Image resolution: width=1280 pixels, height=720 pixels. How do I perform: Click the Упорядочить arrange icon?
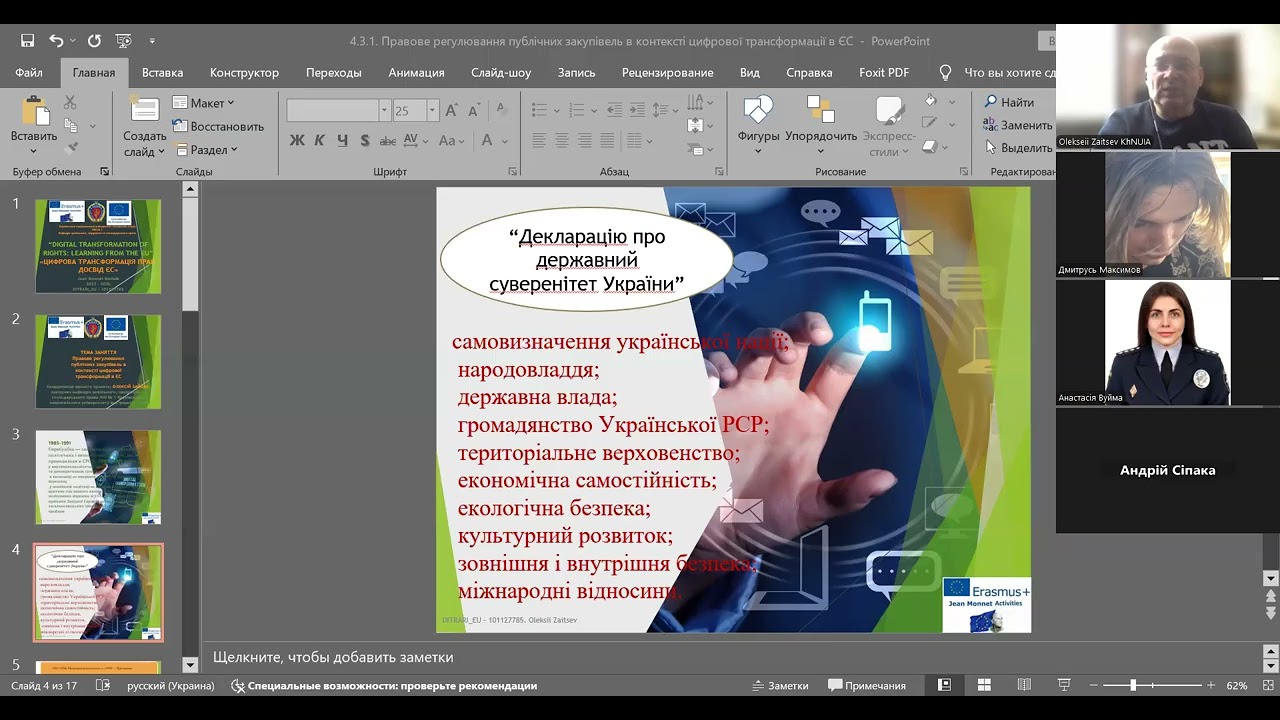coord(820,111)
